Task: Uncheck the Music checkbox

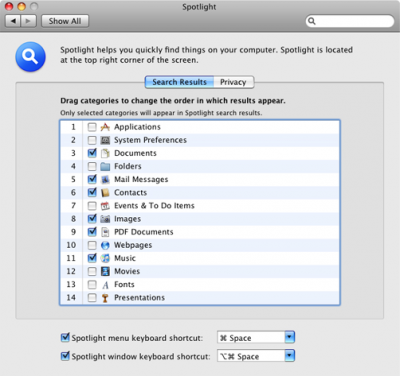Action: (x=92, y=258)
